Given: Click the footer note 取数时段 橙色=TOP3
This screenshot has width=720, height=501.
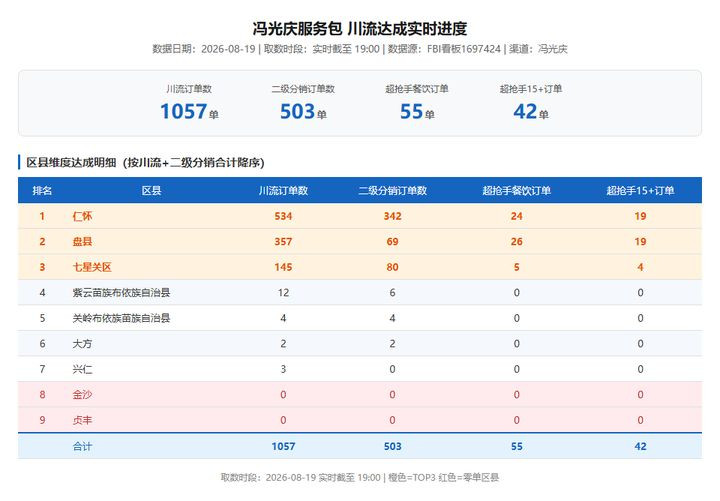Looking at the screenshot, I should pos(360,478).
